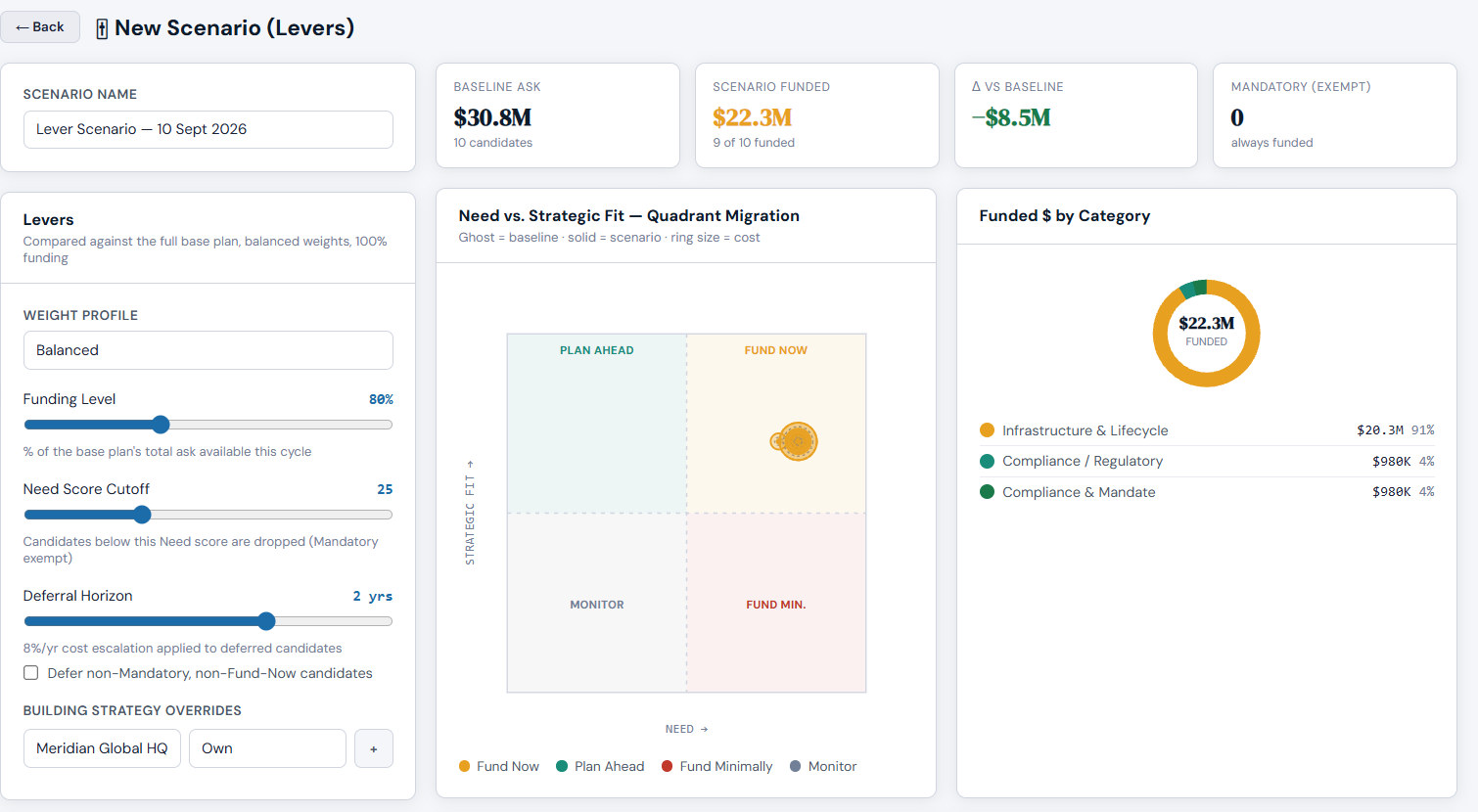Screen dimensions: 1478x812
Task: Click the plus button to add building override
Action: (374, 748)
